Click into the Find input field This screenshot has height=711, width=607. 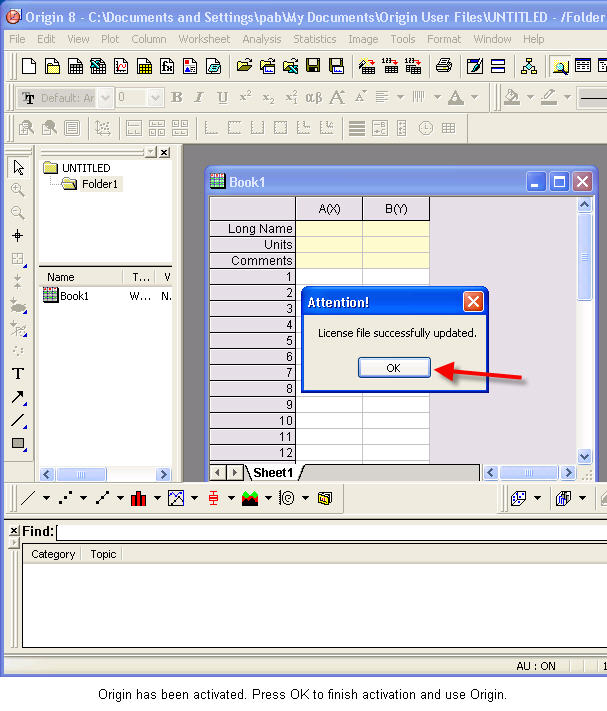coord(331,531)
